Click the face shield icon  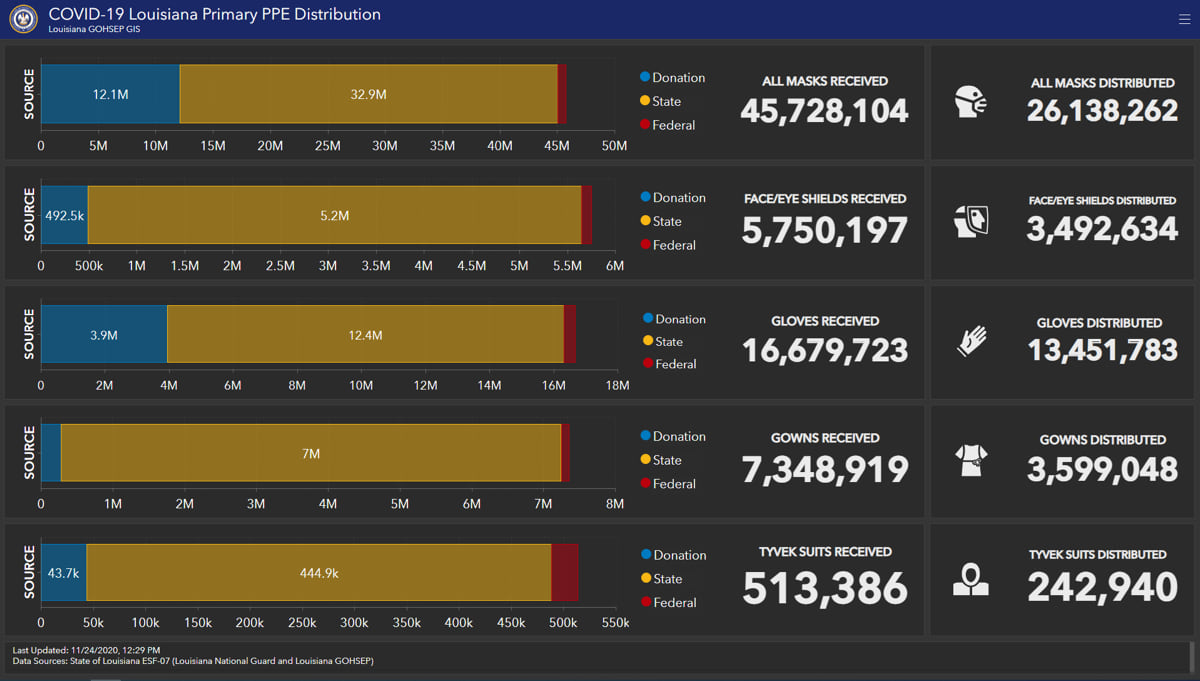tap(971, 220)
